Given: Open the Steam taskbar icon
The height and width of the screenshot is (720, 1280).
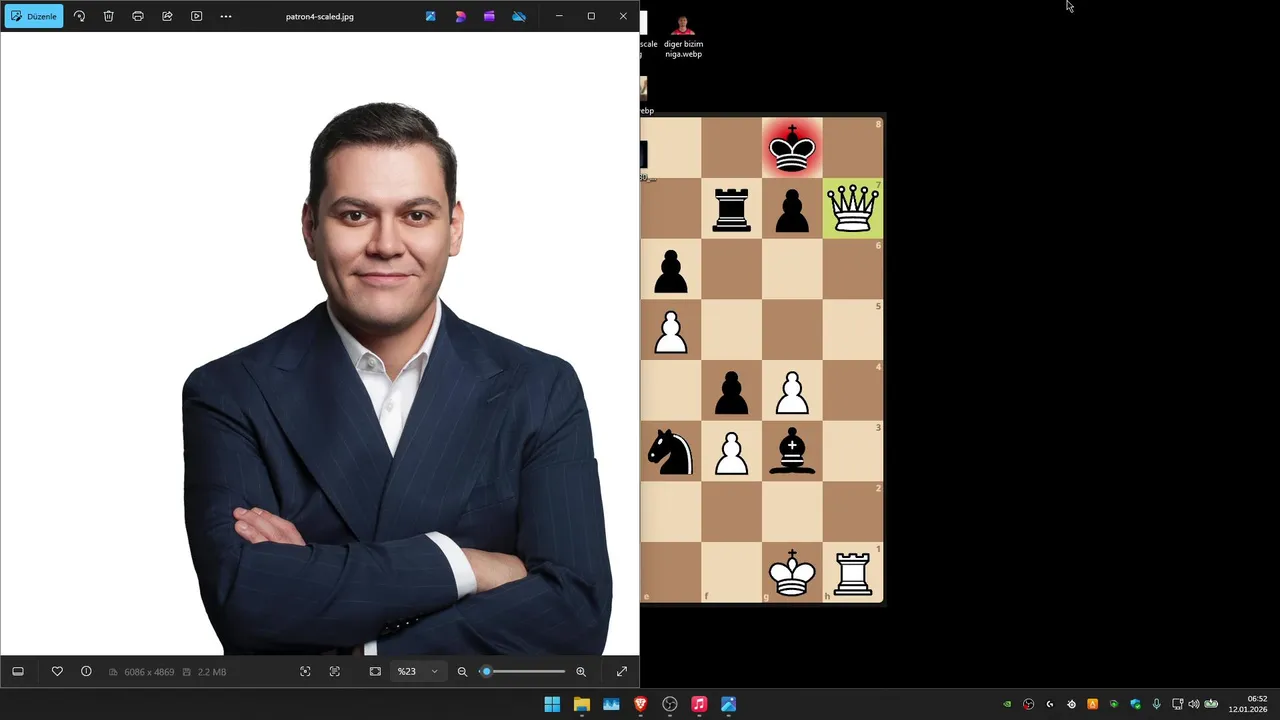Looking at the screenshot, I should (670, 704).
